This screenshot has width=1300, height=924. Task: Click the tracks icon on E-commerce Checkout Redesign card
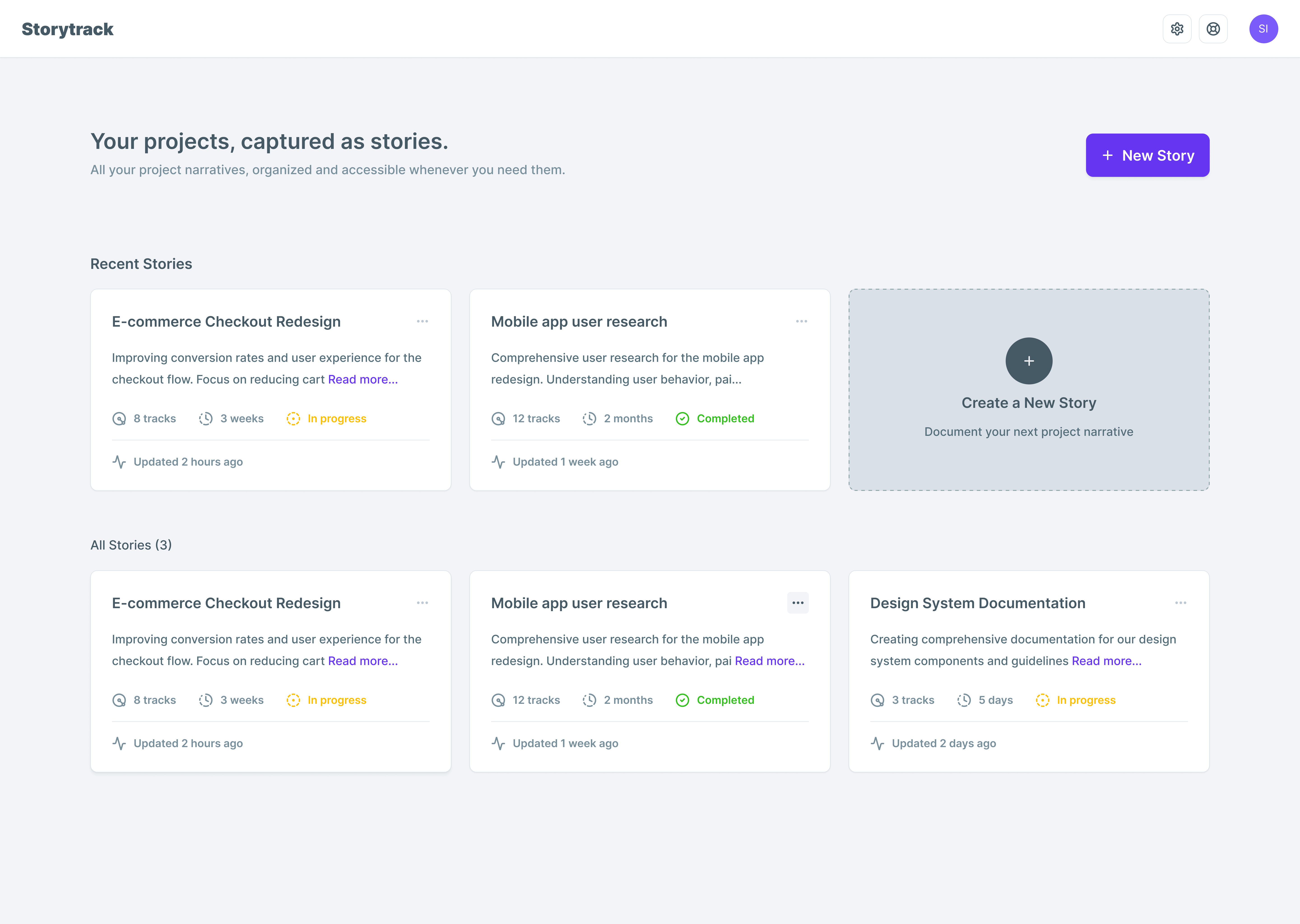[119, 418]
